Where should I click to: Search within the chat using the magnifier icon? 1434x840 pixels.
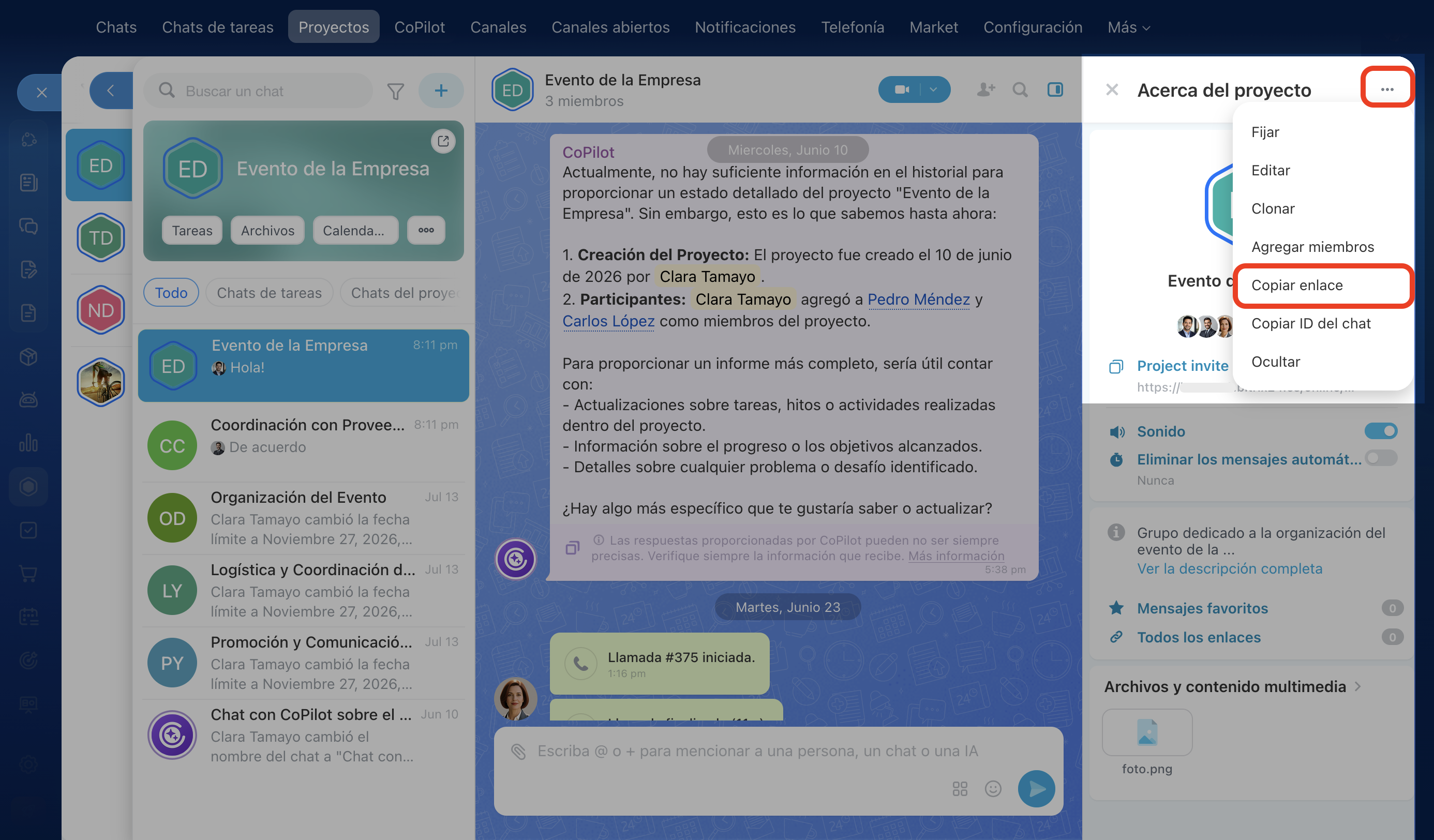pyautogui.click(x=1020, y=89)
